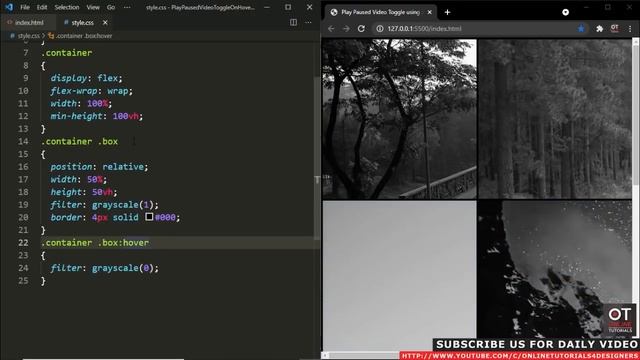Screen dimensions: 640x360
Task: Click the browser page vertical scrollbar
Action: (x=636, y=114)
